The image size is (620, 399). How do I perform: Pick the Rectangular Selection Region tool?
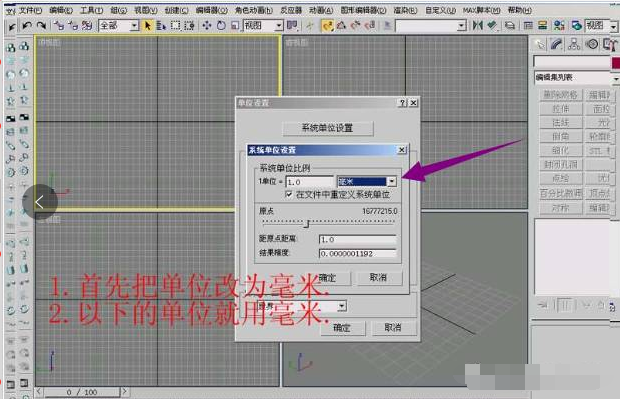coord(175,26)
